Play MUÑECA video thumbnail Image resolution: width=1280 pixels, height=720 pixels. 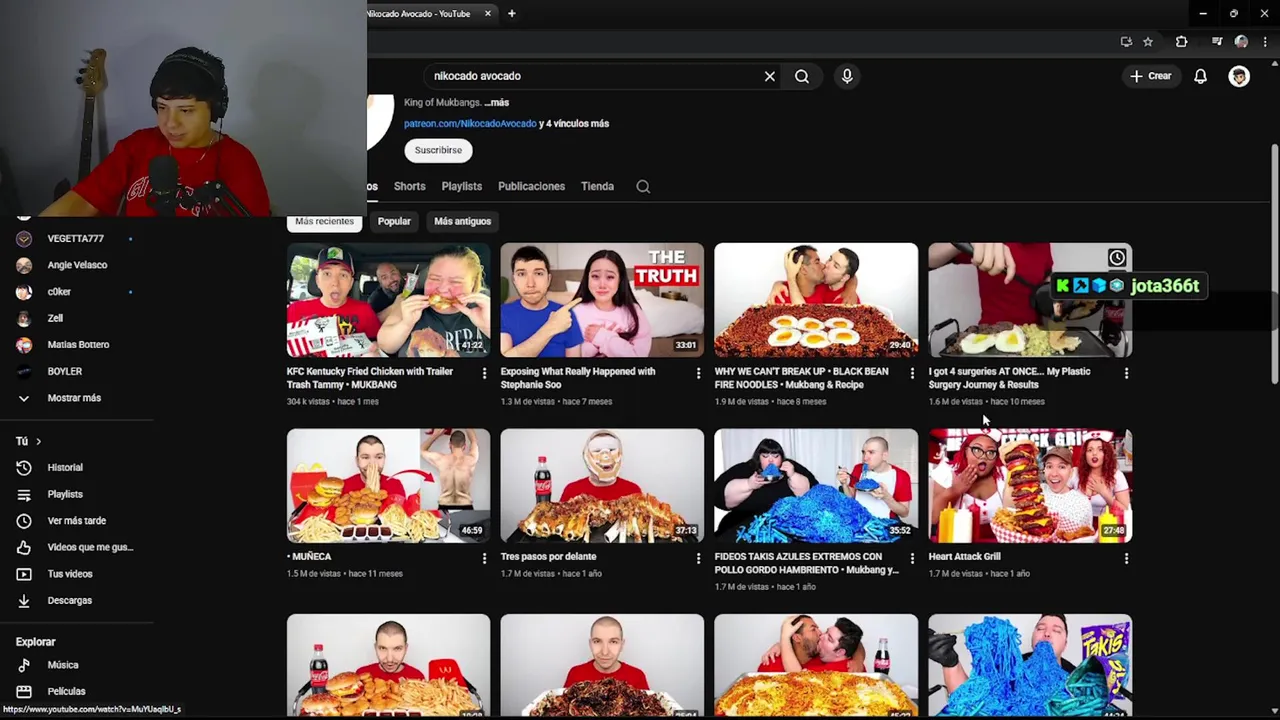coord(388,486)
